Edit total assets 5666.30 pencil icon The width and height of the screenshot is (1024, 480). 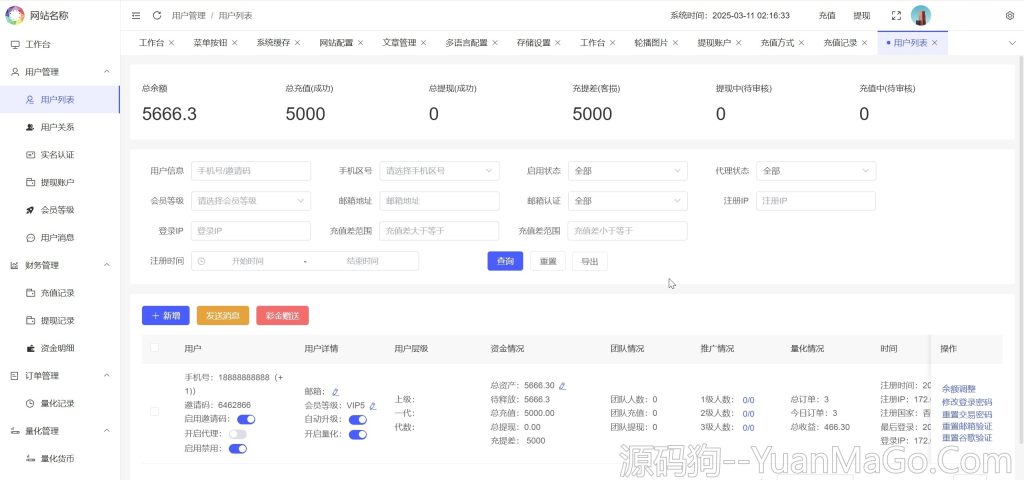(x=562, y=385)
